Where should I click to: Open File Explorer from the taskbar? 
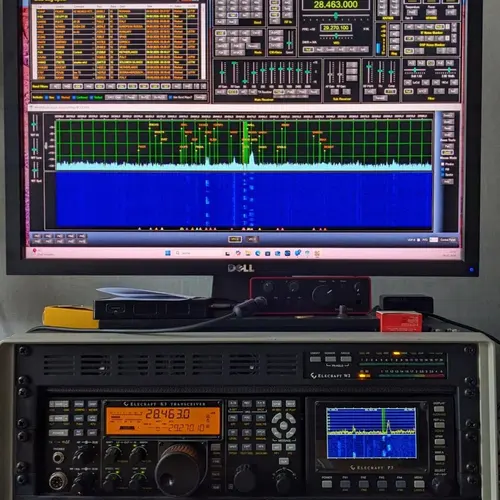point(248,253)
